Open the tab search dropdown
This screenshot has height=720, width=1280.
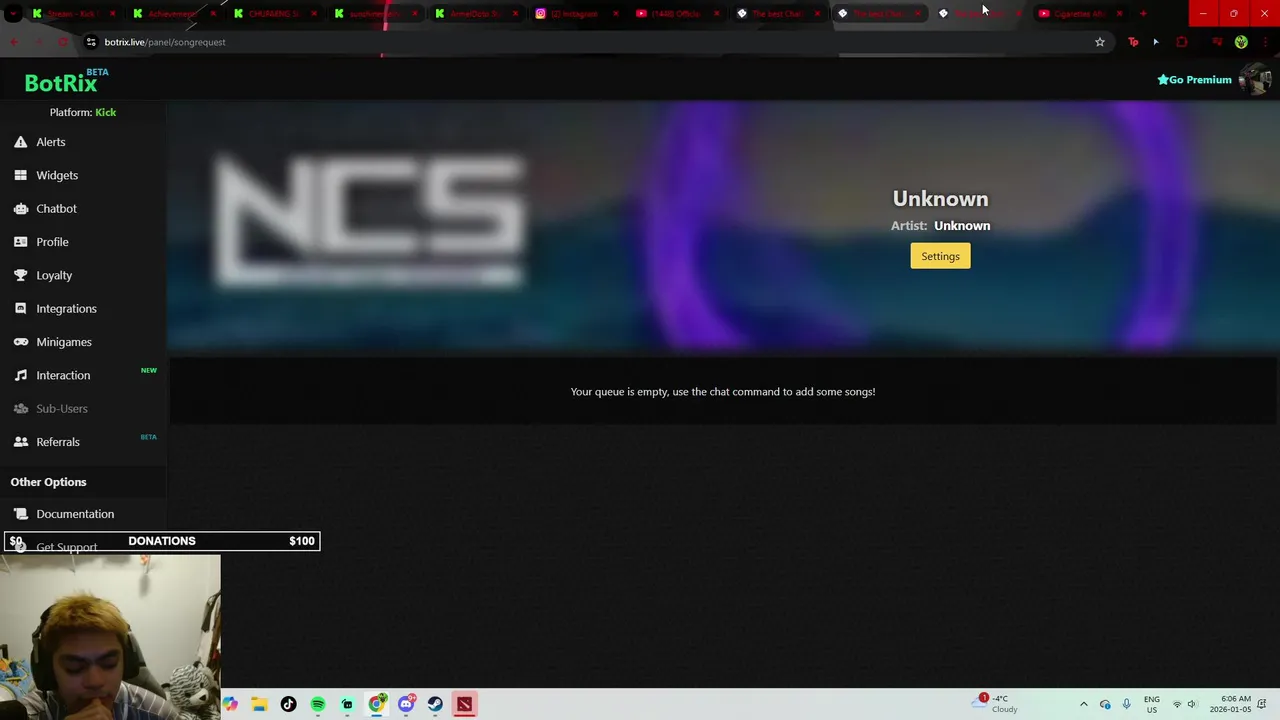13,13
